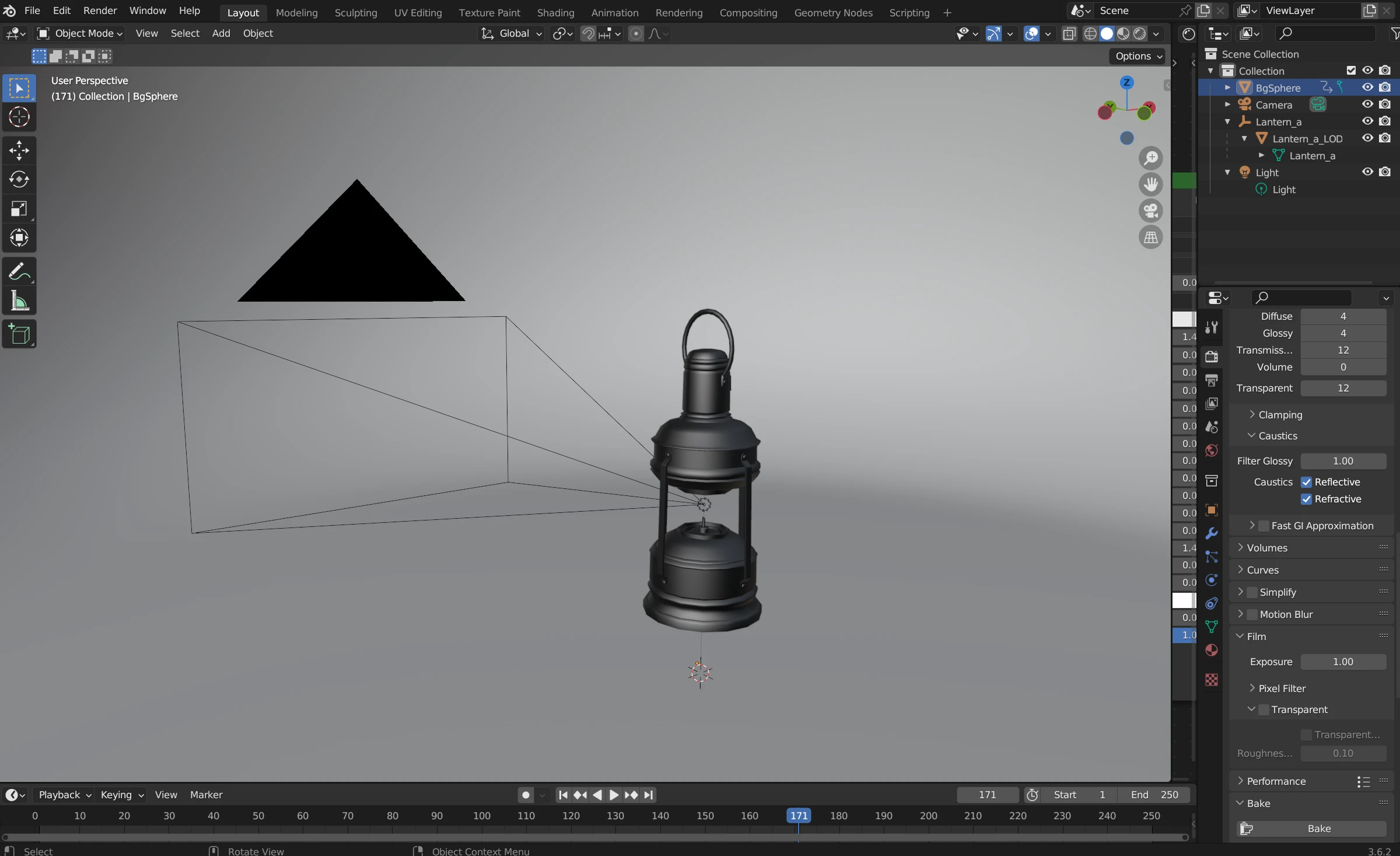This screenshot has height=856, width=1400.
Task: Select the Rotate tool
Action: tap(19, 179)
